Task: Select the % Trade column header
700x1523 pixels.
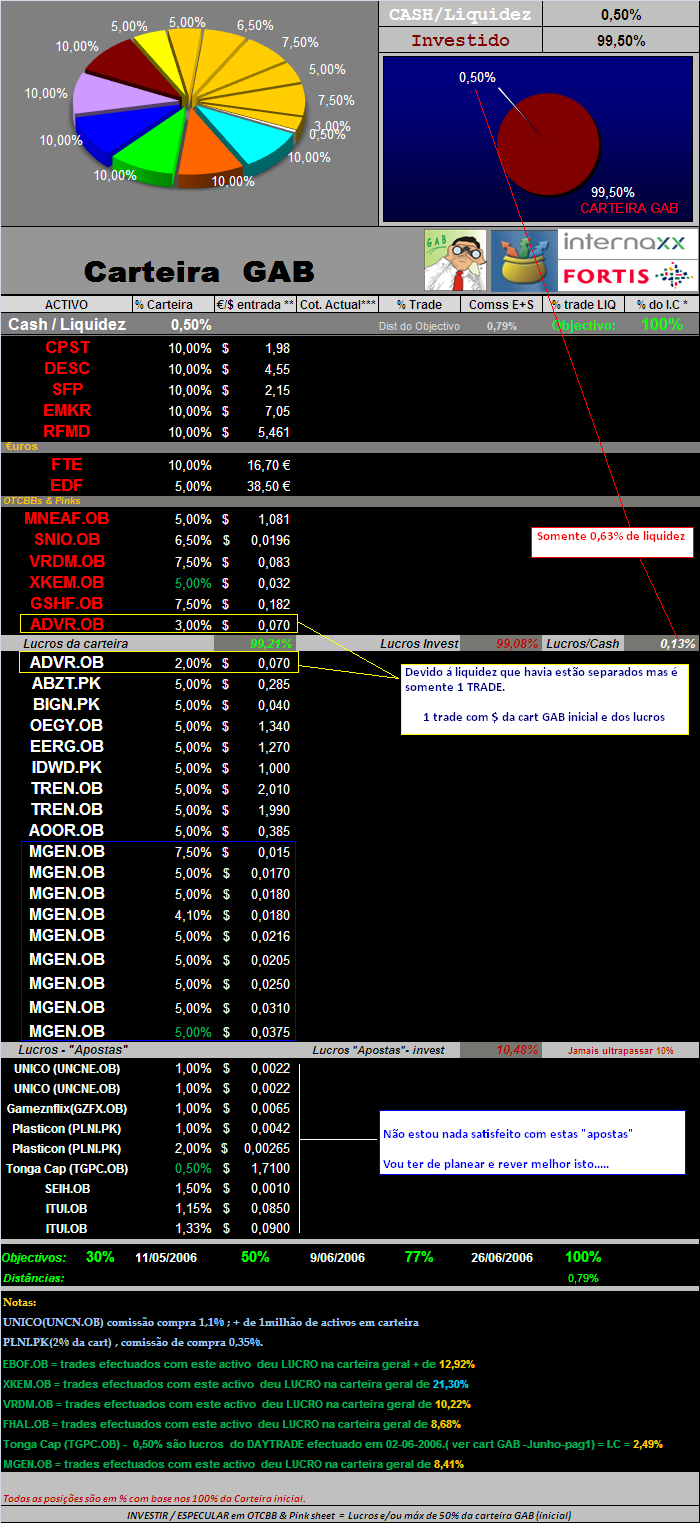Action: pyautogui.click(x=419, y=304)
